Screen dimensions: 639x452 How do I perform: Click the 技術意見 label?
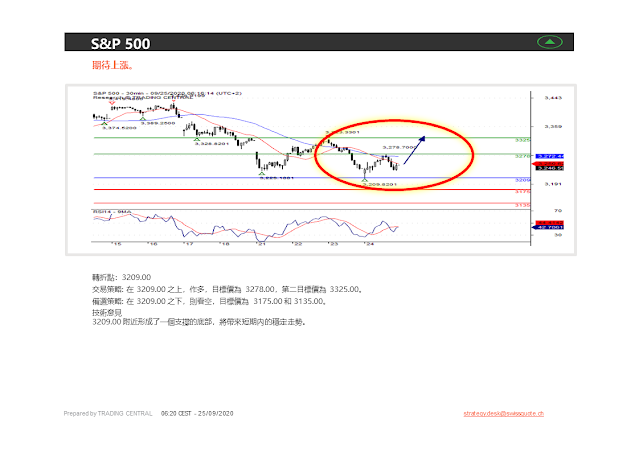[x=107, y=313]
